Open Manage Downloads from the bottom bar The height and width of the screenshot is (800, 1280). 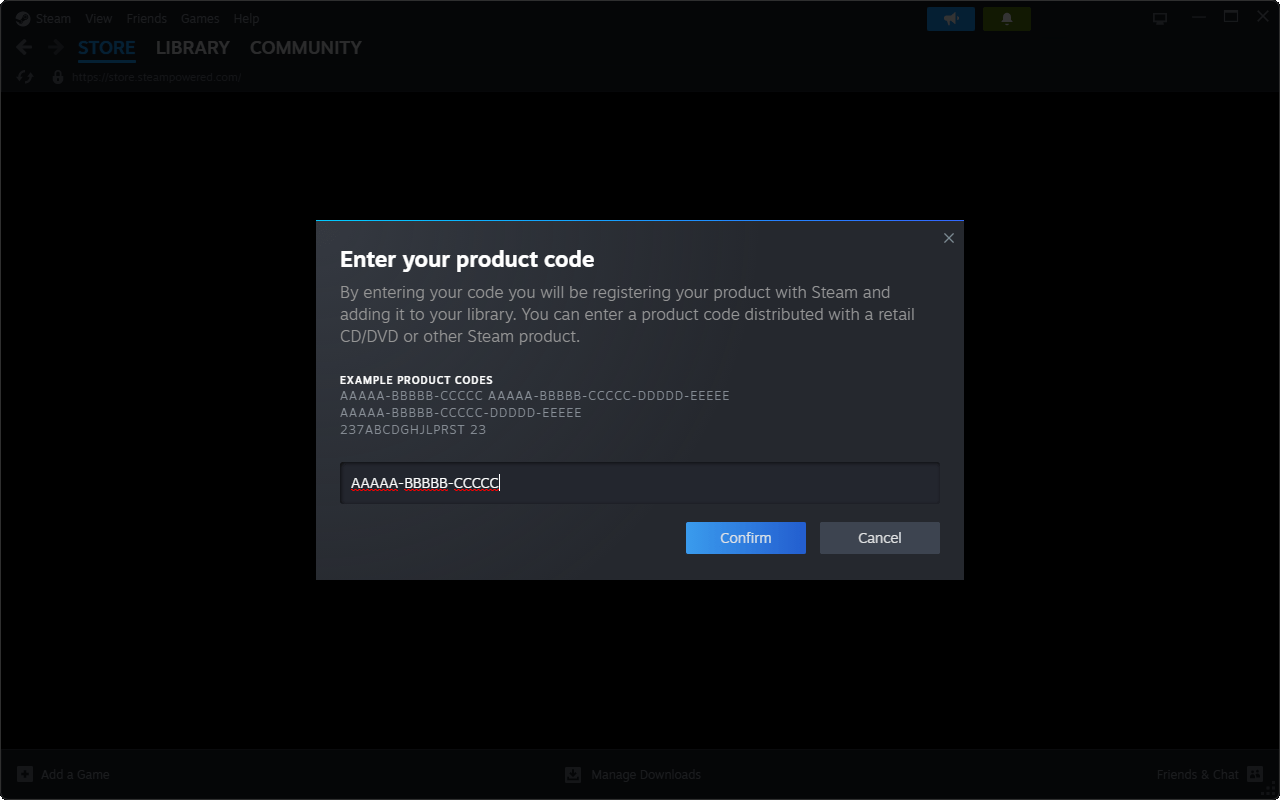(x=572, y=774)
